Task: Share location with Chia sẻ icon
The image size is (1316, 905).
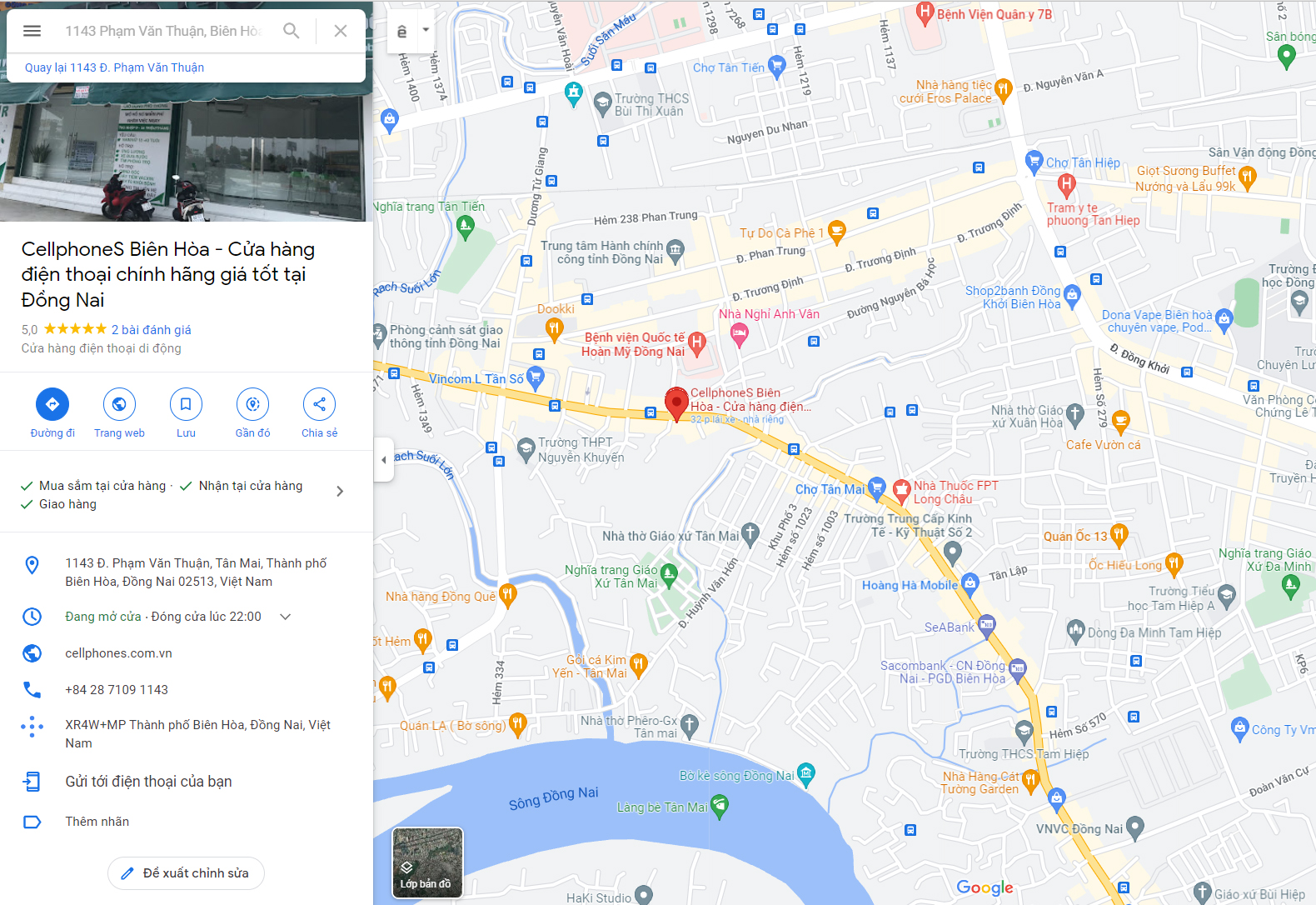Action: coord(319,404)
